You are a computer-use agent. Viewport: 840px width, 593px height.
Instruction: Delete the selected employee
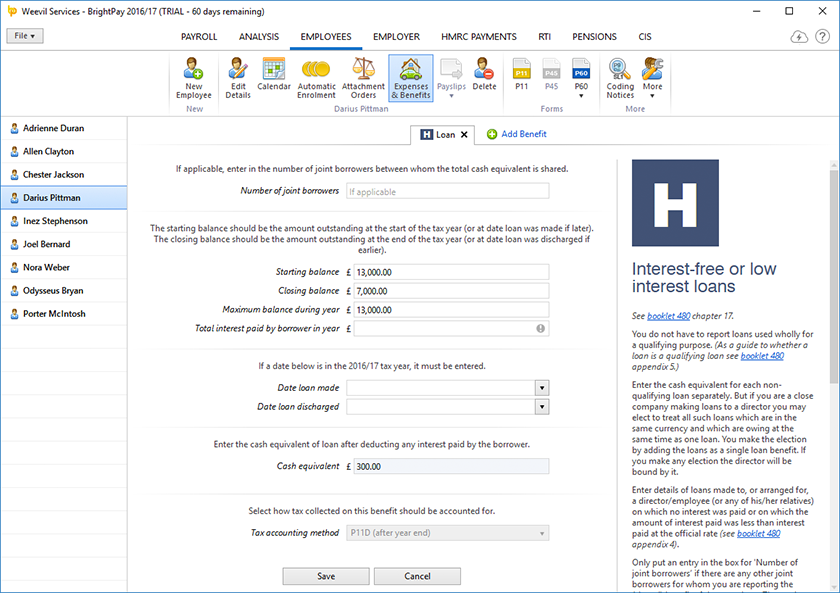pyautogui.click(x=484, y=74)
